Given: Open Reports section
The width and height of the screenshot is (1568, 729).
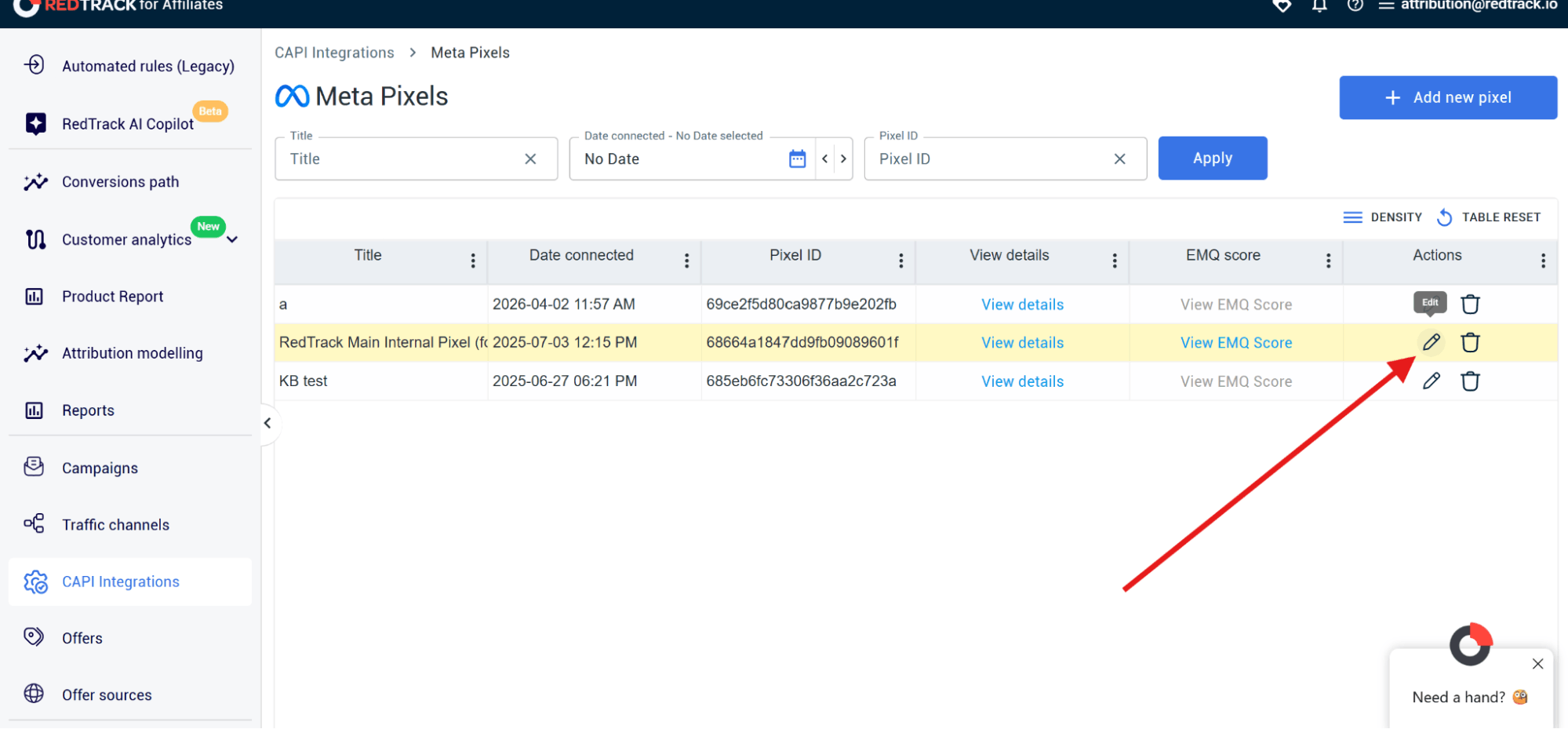Looking at the screenshot, I should point(88,410).
